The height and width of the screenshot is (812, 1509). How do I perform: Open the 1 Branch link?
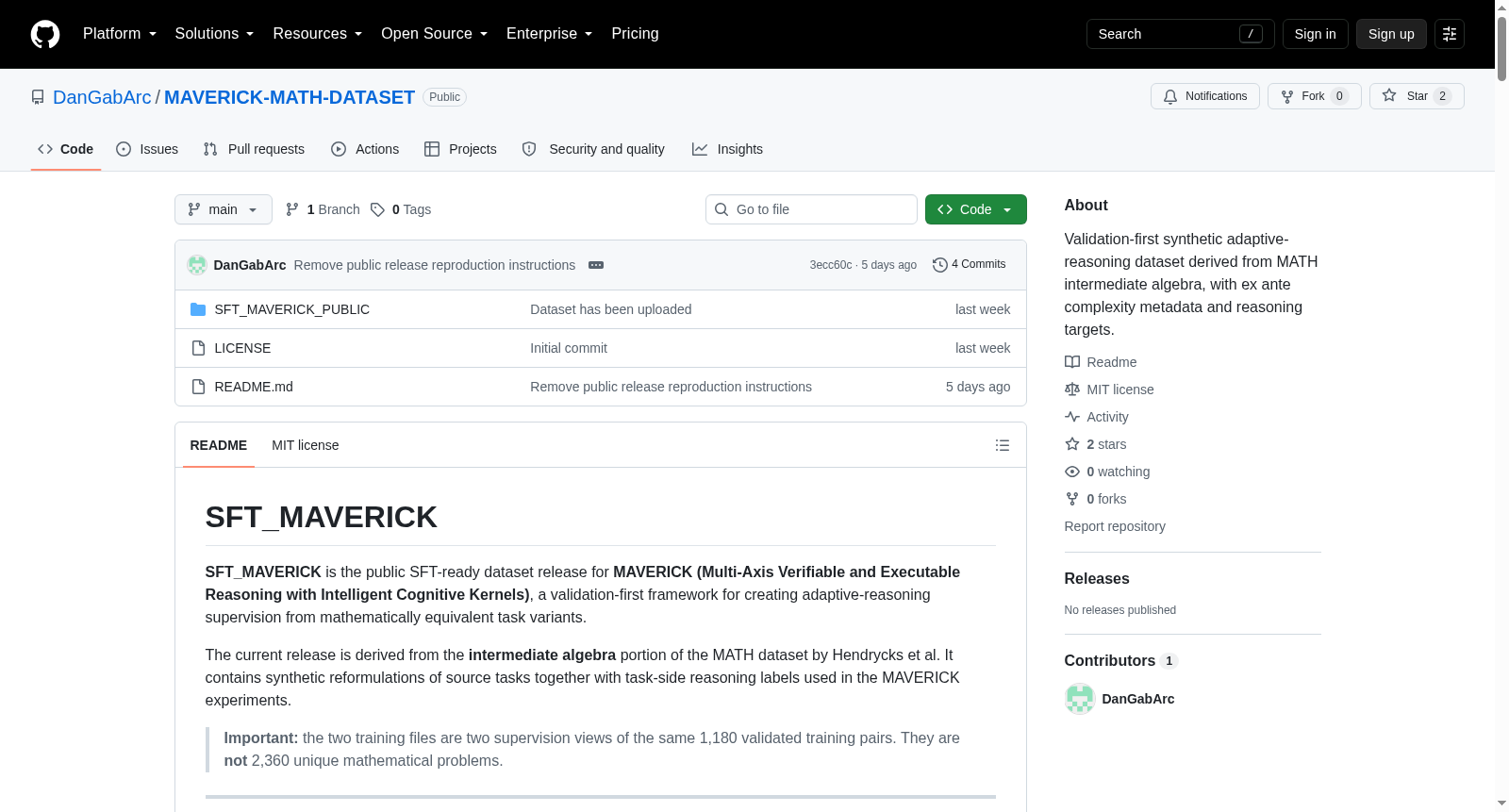pyautogui.click(x=323, y=209)
